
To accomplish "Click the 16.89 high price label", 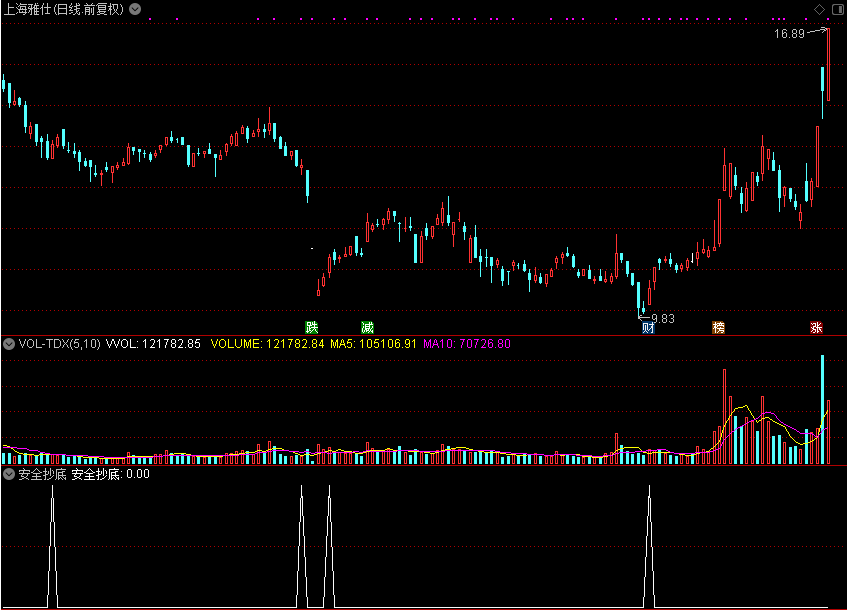I will pos(789,34).
